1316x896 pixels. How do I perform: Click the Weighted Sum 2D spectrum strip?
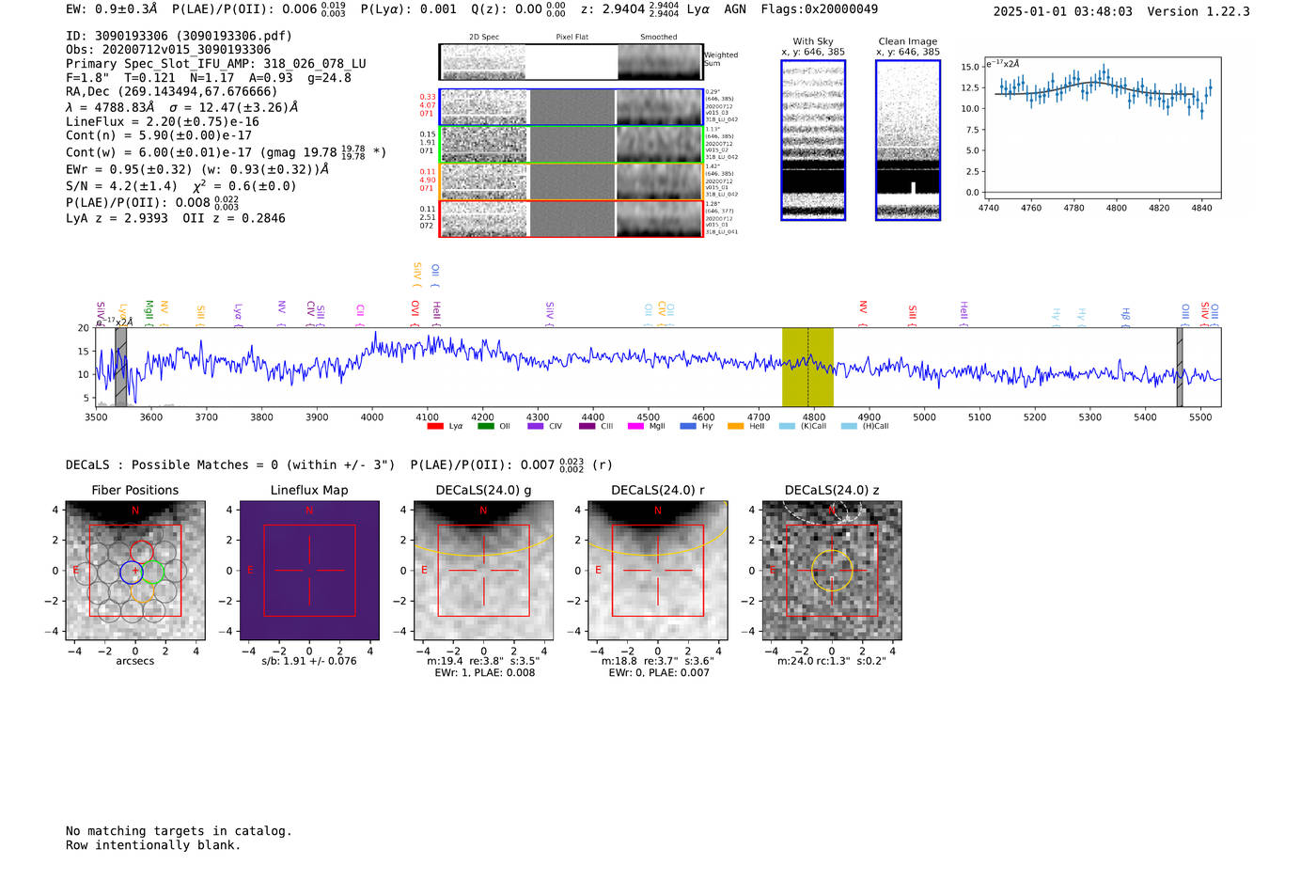(571, 62)
